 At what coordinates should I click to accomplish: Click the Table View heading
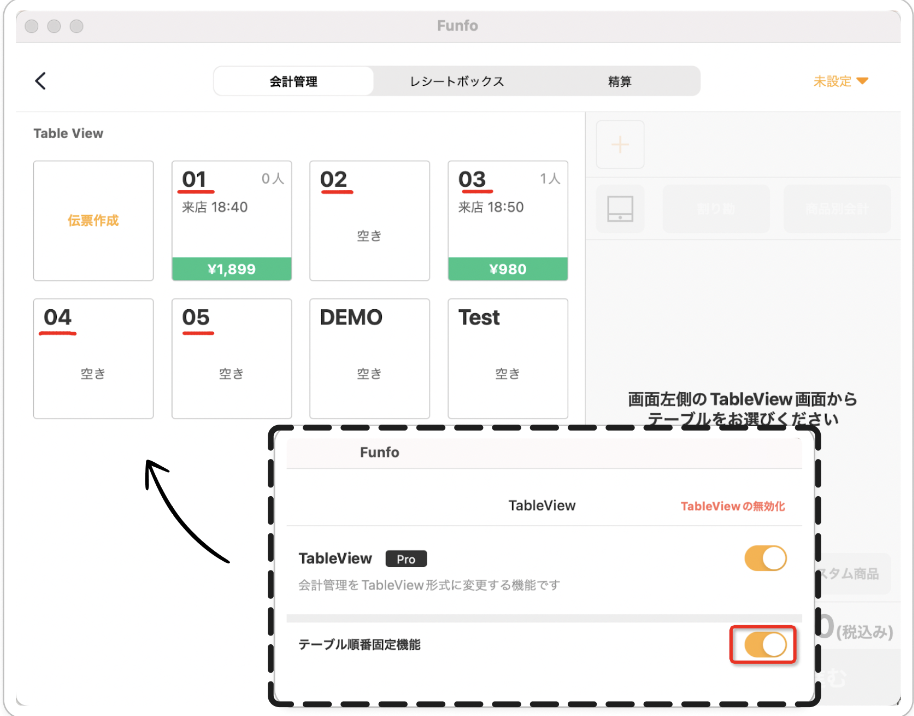pos(68,134)
